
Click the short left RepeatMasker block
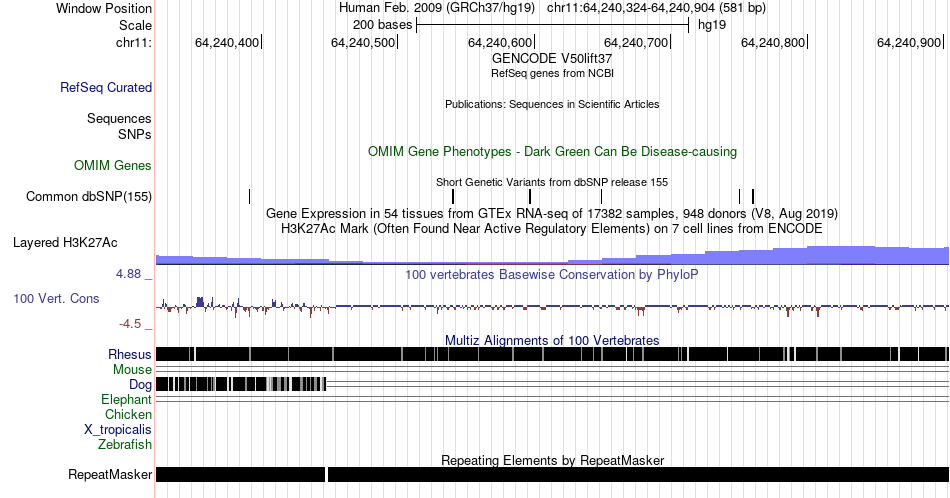[241, 474]
